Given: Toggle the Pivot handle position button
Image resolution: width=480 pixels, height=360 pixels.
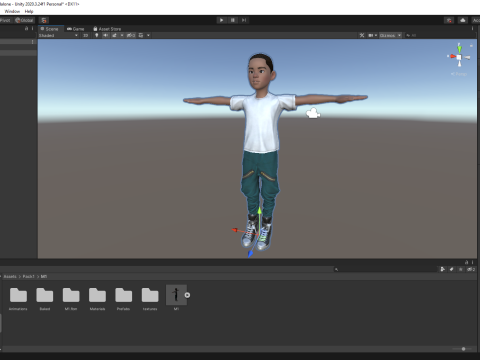Looking at the screenshot, I should point(5,20).
